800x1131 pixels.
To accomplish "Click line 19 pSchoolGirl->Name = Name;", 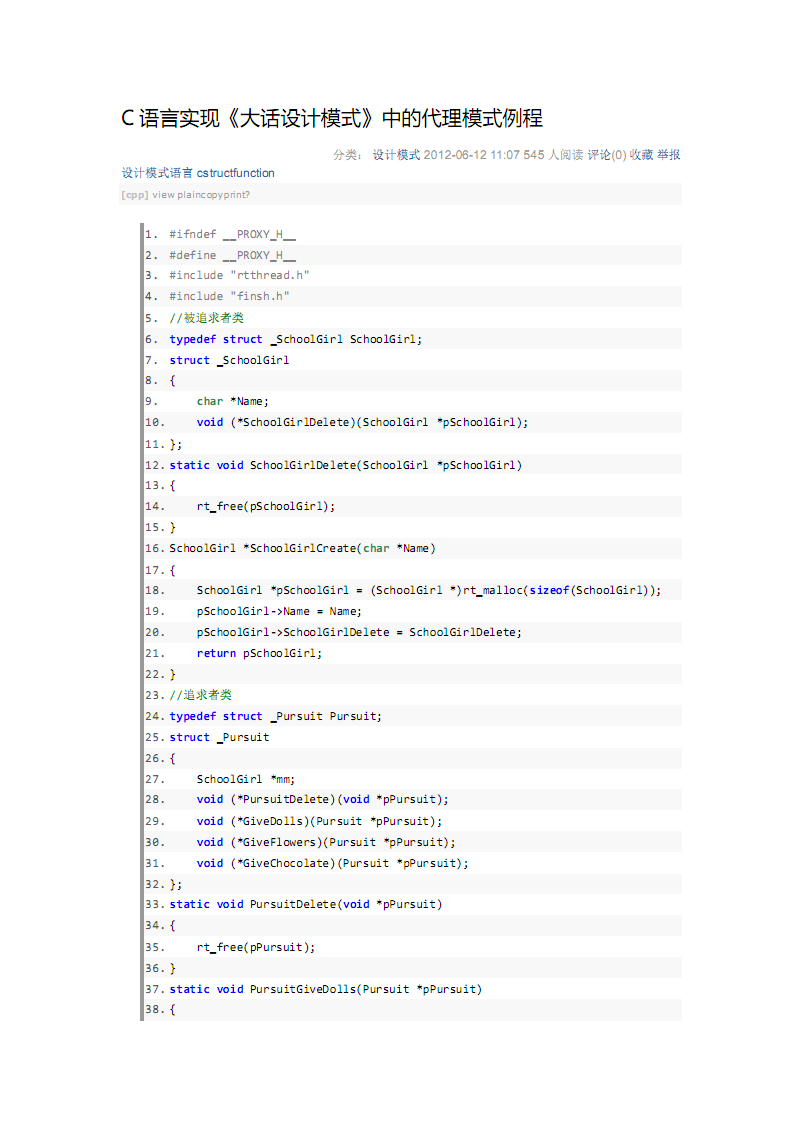I will (x=279, y=612).
